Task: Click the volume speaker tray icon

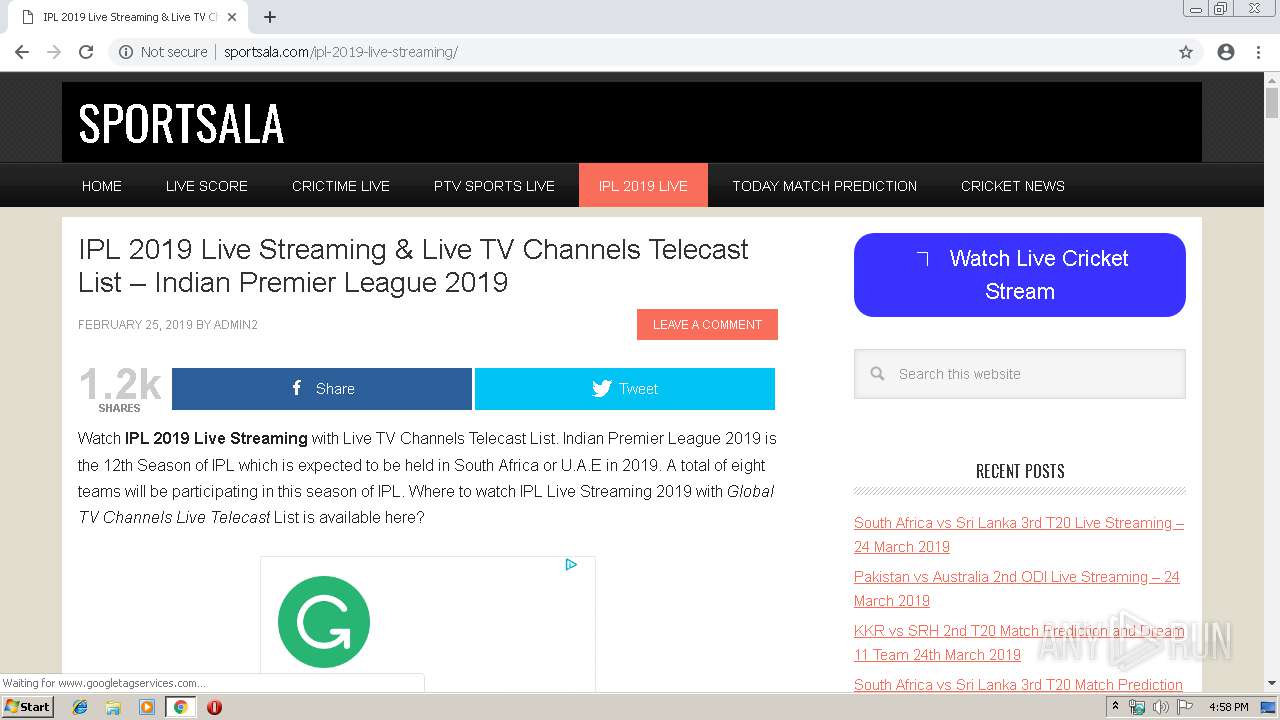Action: (x=1161, y=707)
